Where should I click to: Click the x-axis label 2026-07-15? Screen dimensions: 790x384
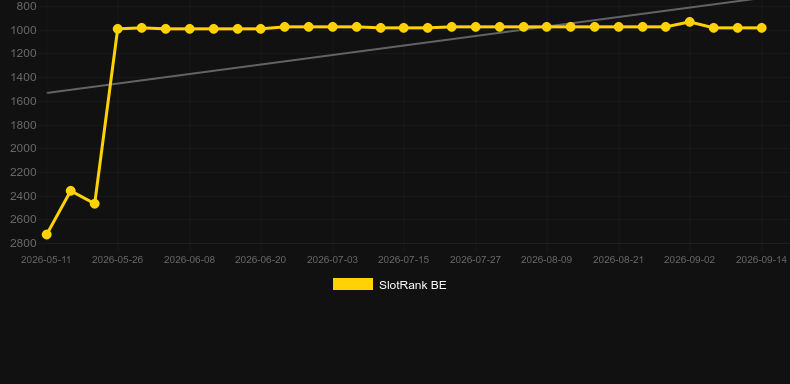tap(404, 260)
